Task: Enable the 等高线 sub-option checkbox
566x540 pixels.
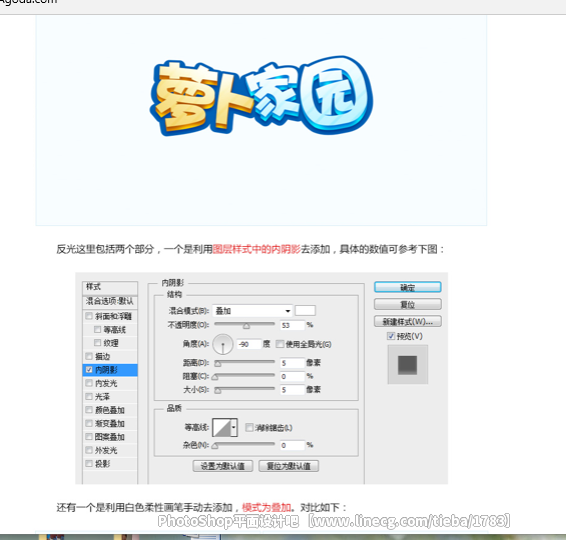Action: (x=97, y=330)
